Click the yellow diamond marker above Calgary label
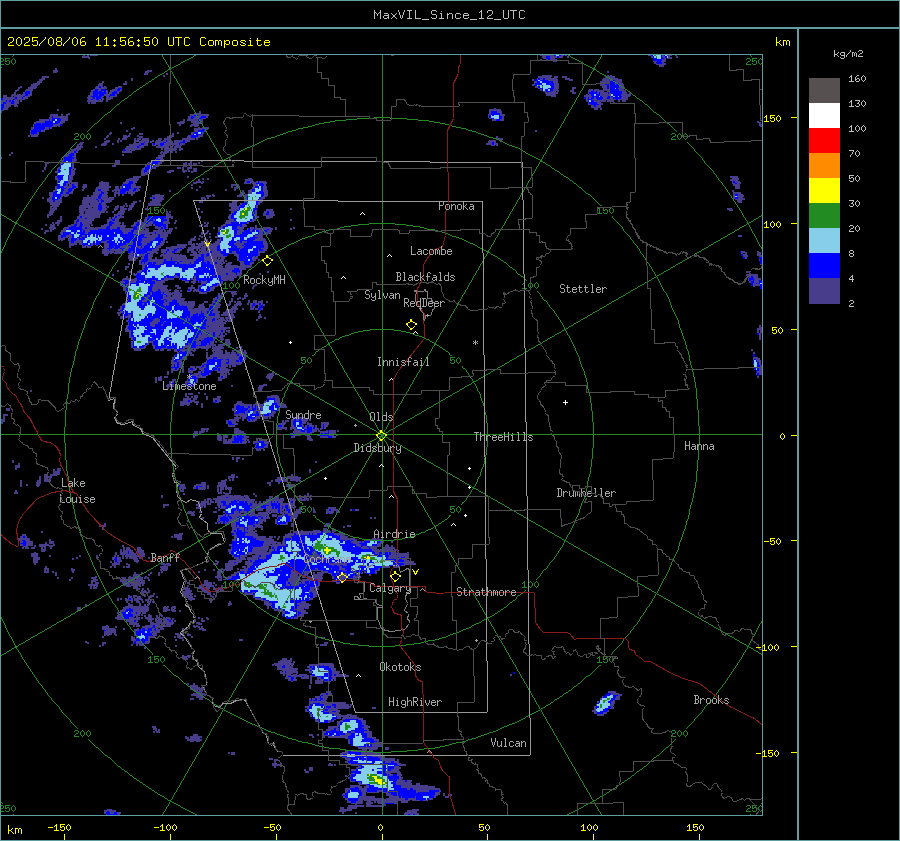Viewport: 900px width, 841px height. tap(395, 576)
